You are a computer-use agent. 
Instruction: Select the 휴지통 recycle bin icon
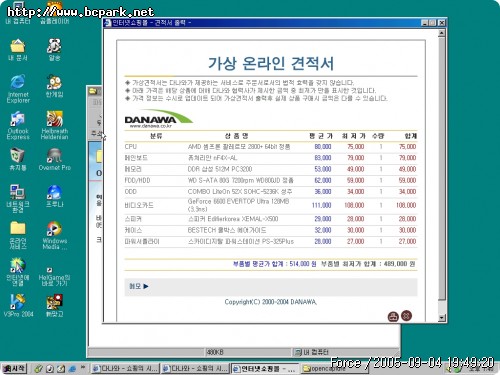pyautogui.click(x=18, y=159)
